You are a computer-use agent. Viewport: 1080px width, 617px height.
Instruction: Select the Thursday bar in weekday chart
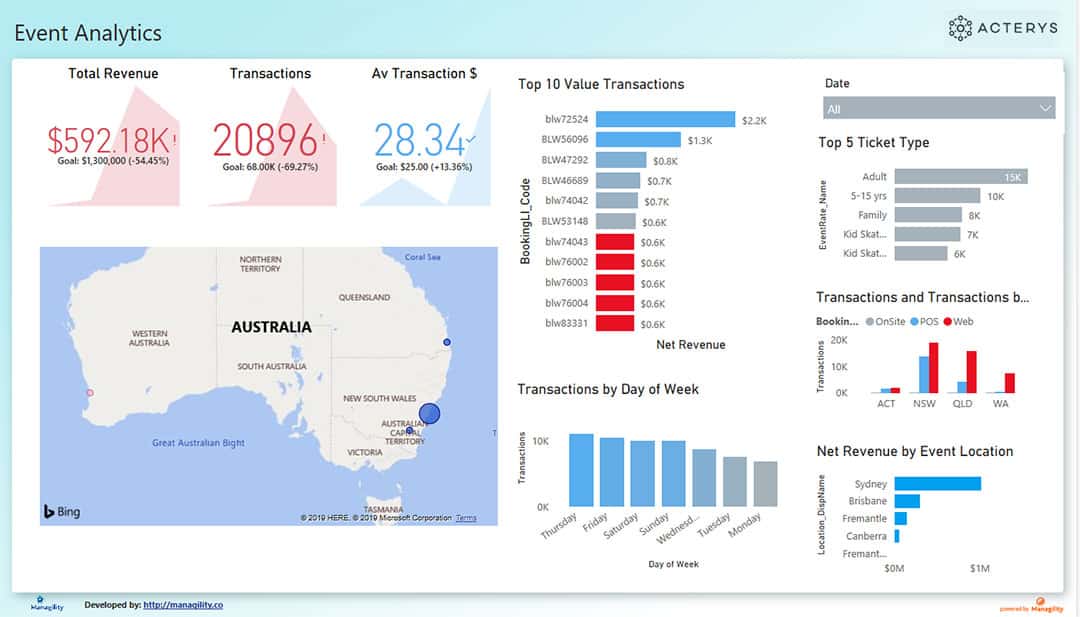point(581,470)
